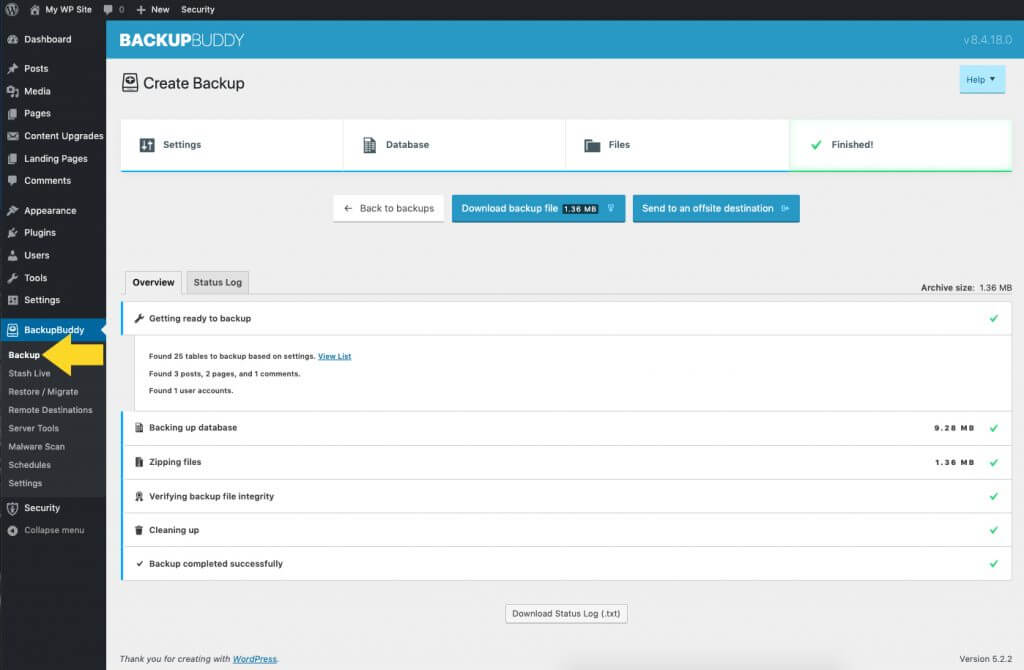
Task: Switch to the Status Log tab
Action: pyautogui.click(x=217, y=283)
